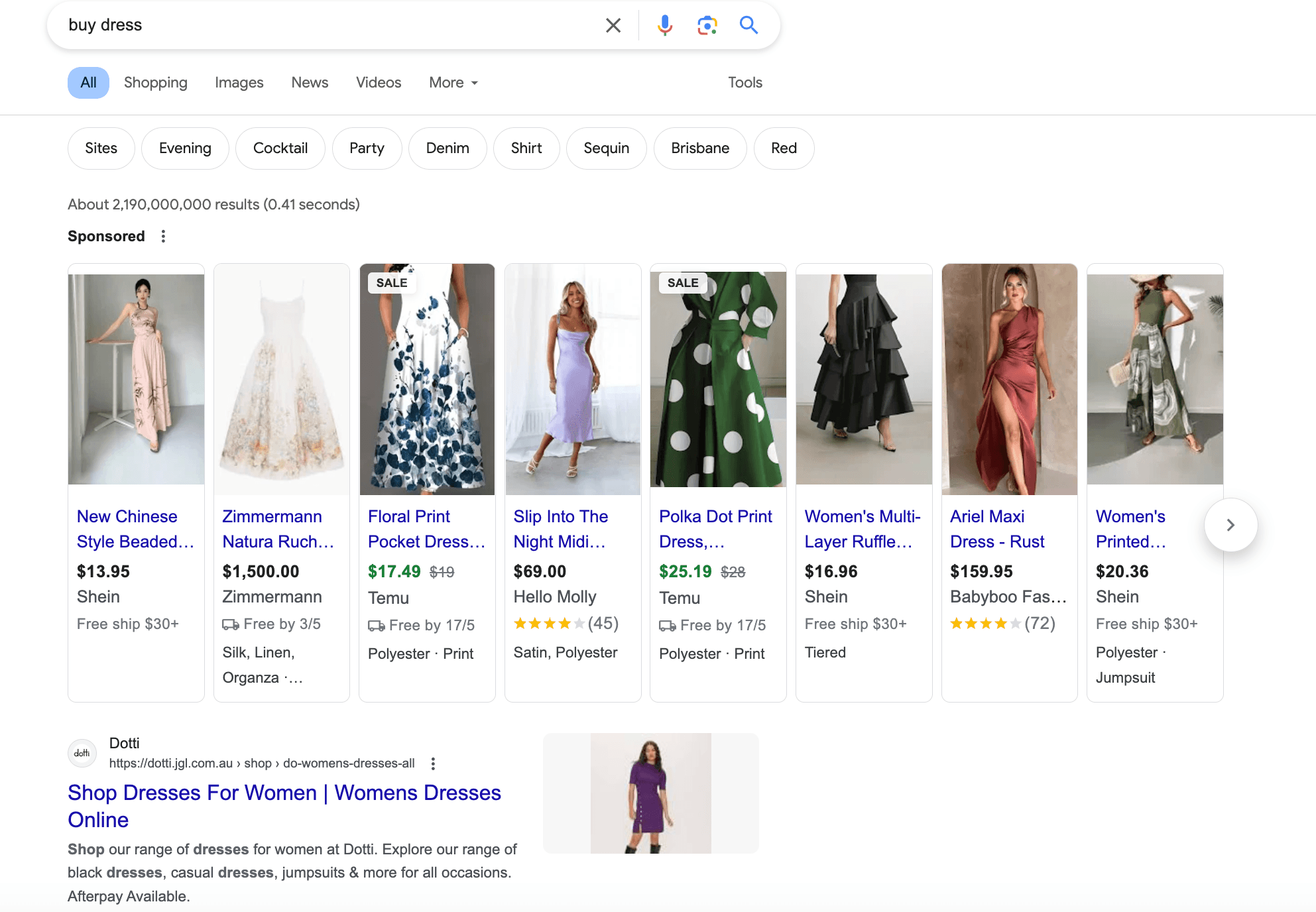This screenshot has width=1316, height=912.
Task: Click the $159.95 Ariel Maxi price
Action: click(981, 571)
